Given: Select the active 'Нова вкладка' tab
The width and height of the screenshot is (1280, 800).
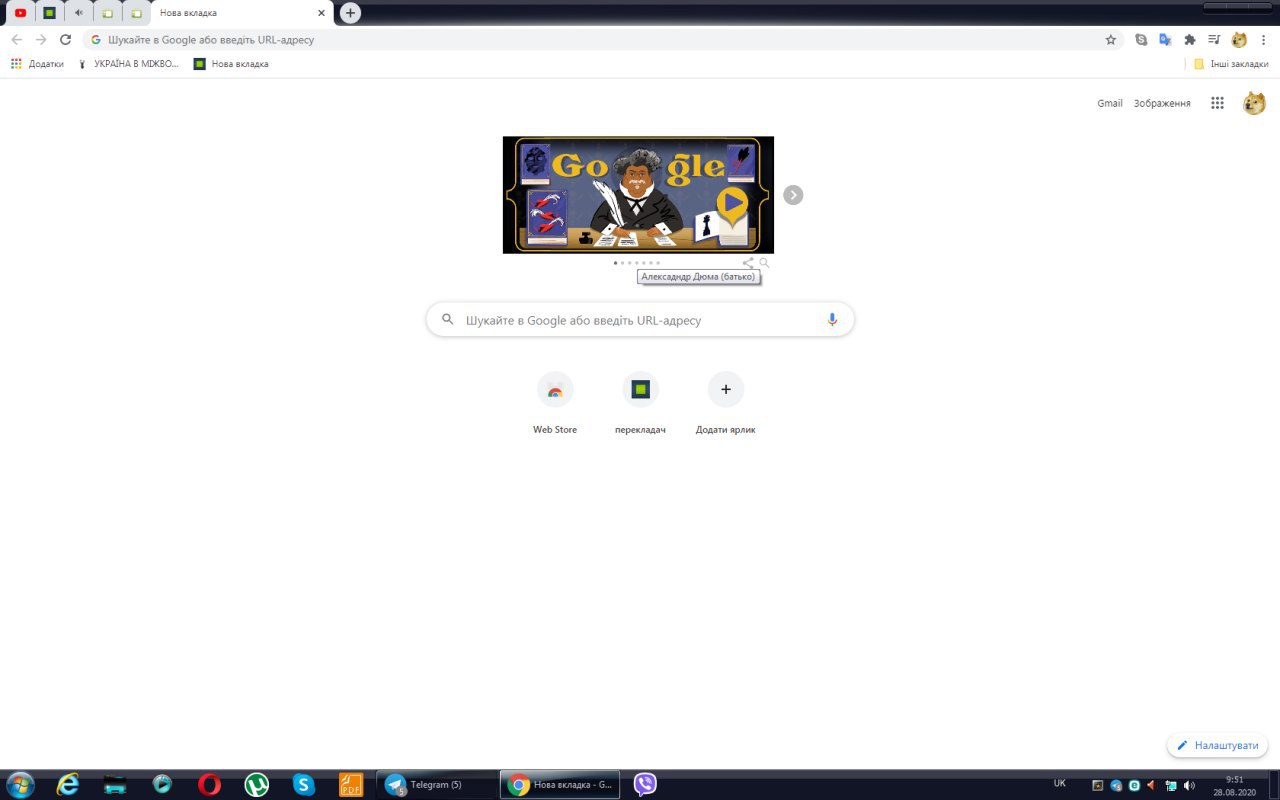Looking at the screenshot, I should (x=240, y=13).
